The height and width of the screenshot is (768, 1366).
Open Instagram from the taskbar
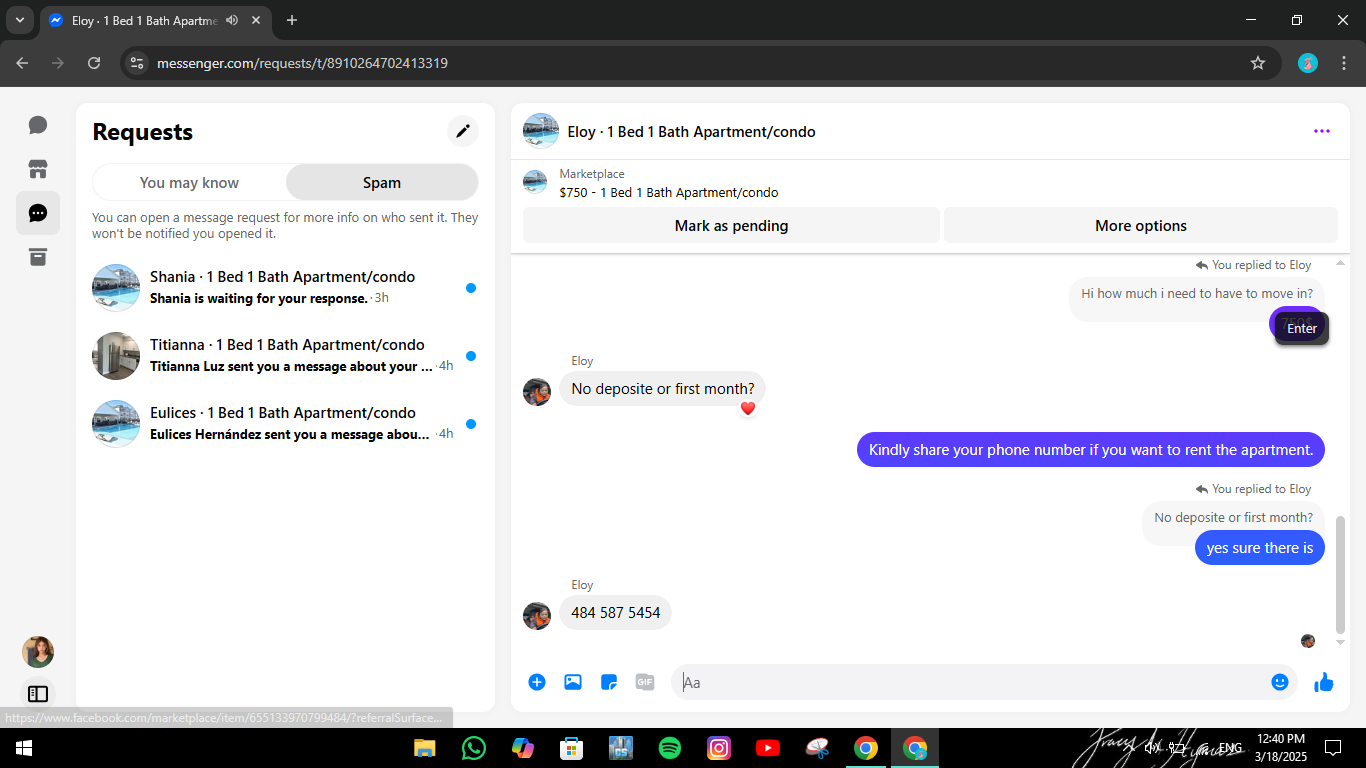pyautogui.click(x=719, y=748)
